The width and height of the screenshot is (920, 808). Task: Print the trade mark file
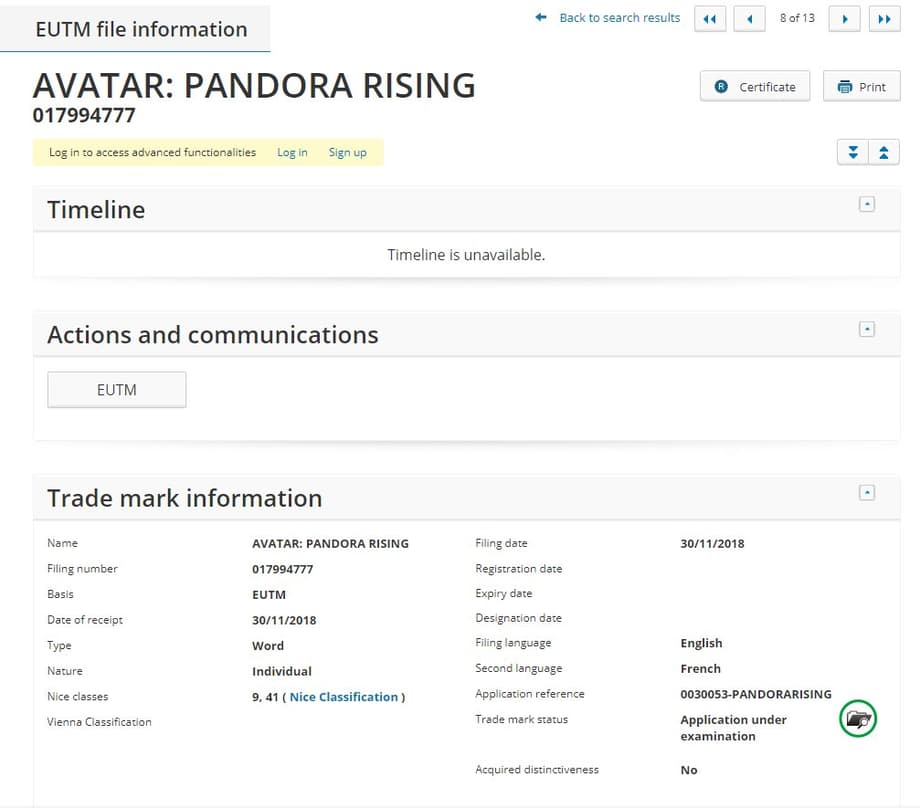click(861, 87)
